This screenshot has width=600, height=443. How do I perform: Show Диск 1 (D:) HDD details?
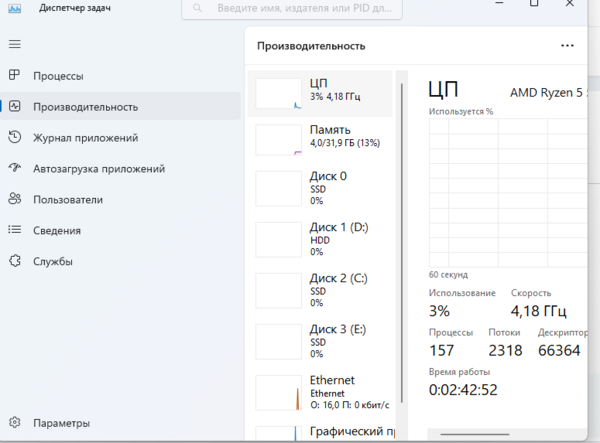[x=320, y=239]
